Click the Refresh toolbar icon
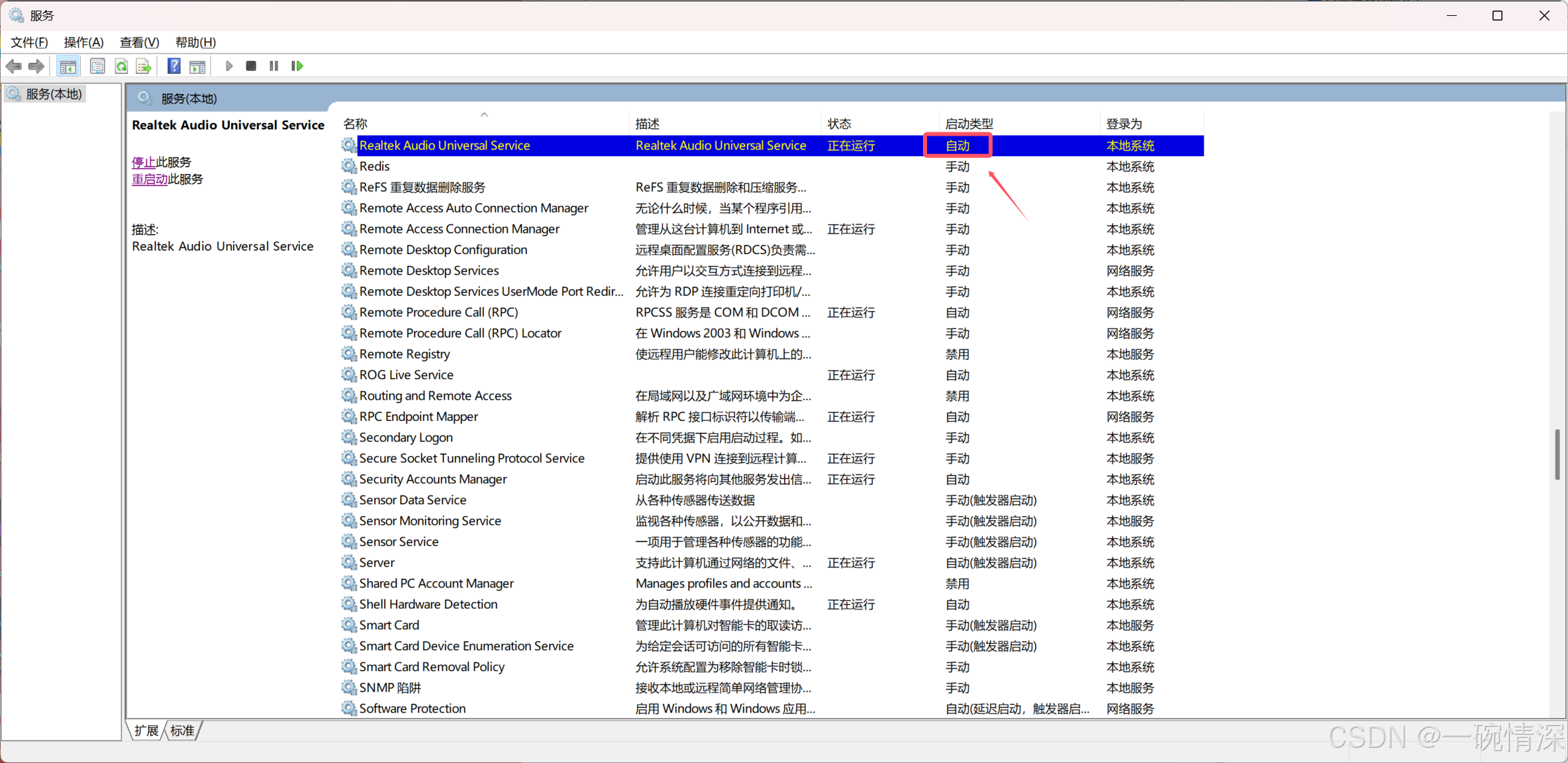This screenshot has width=1568, height=763. [x=121, y=66]
